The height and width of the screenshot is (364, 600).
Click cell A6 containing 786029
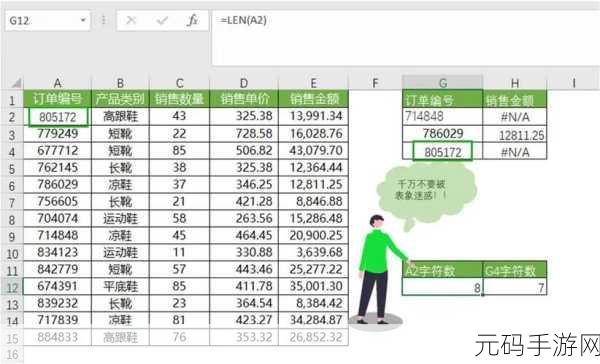click(57, 184)
